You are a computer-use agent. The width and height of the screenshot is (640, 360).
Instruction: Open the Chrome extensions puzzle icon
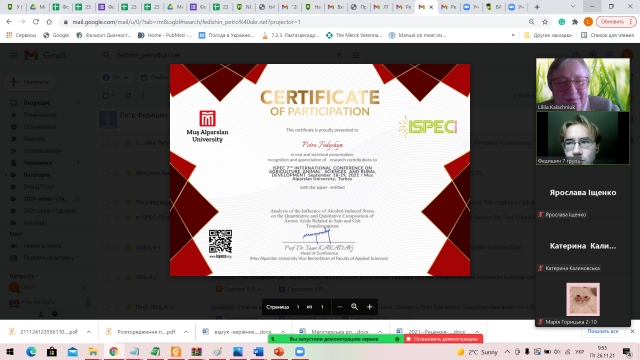tap(575, 22)
